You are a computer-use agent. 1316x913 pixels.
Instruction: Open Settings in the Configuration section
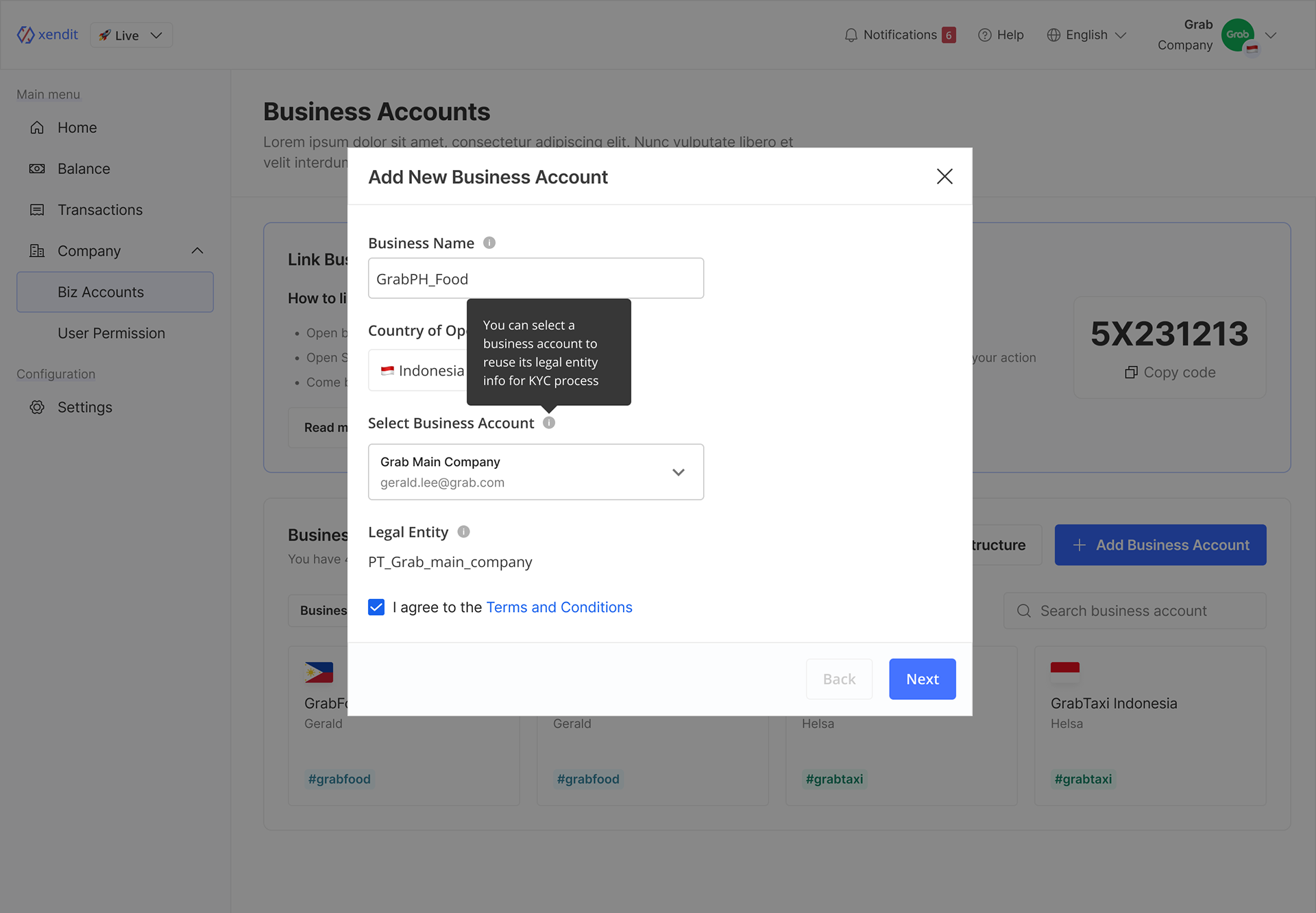click(x=84, y=407)
